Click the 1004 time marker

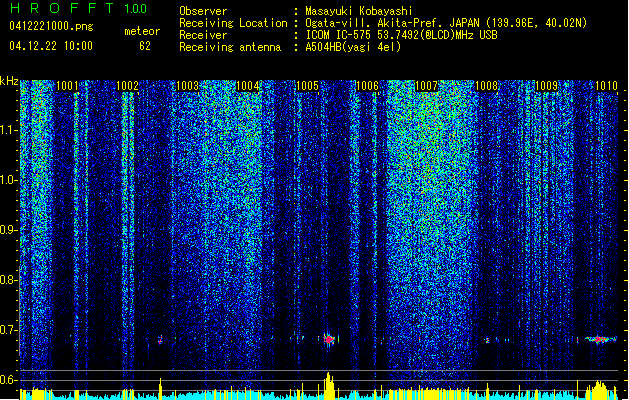coord(248,85)
